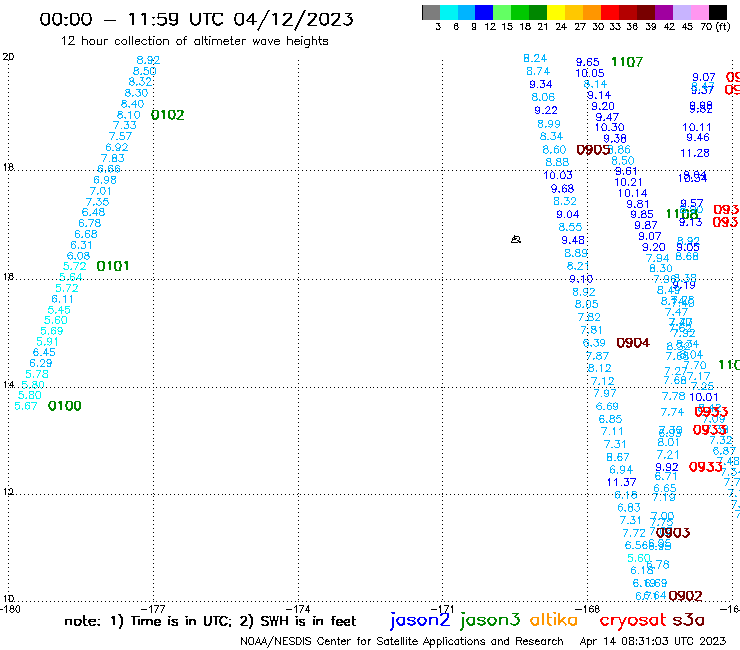Screen dimensions: 740x650
Task: Click the date range title '00:00 – 11:59 UTC 04/12/2023'
Action: coord(196,19)
